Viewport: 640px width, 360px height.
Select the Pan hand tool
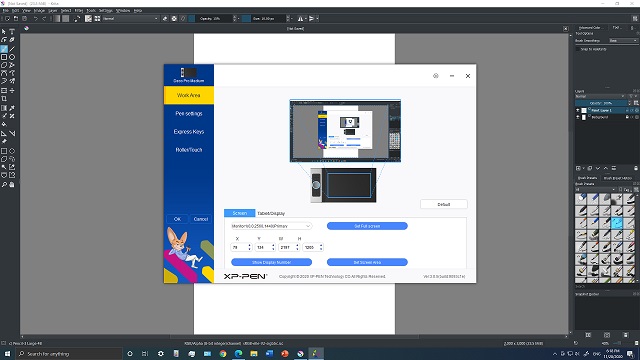[12, 184]
